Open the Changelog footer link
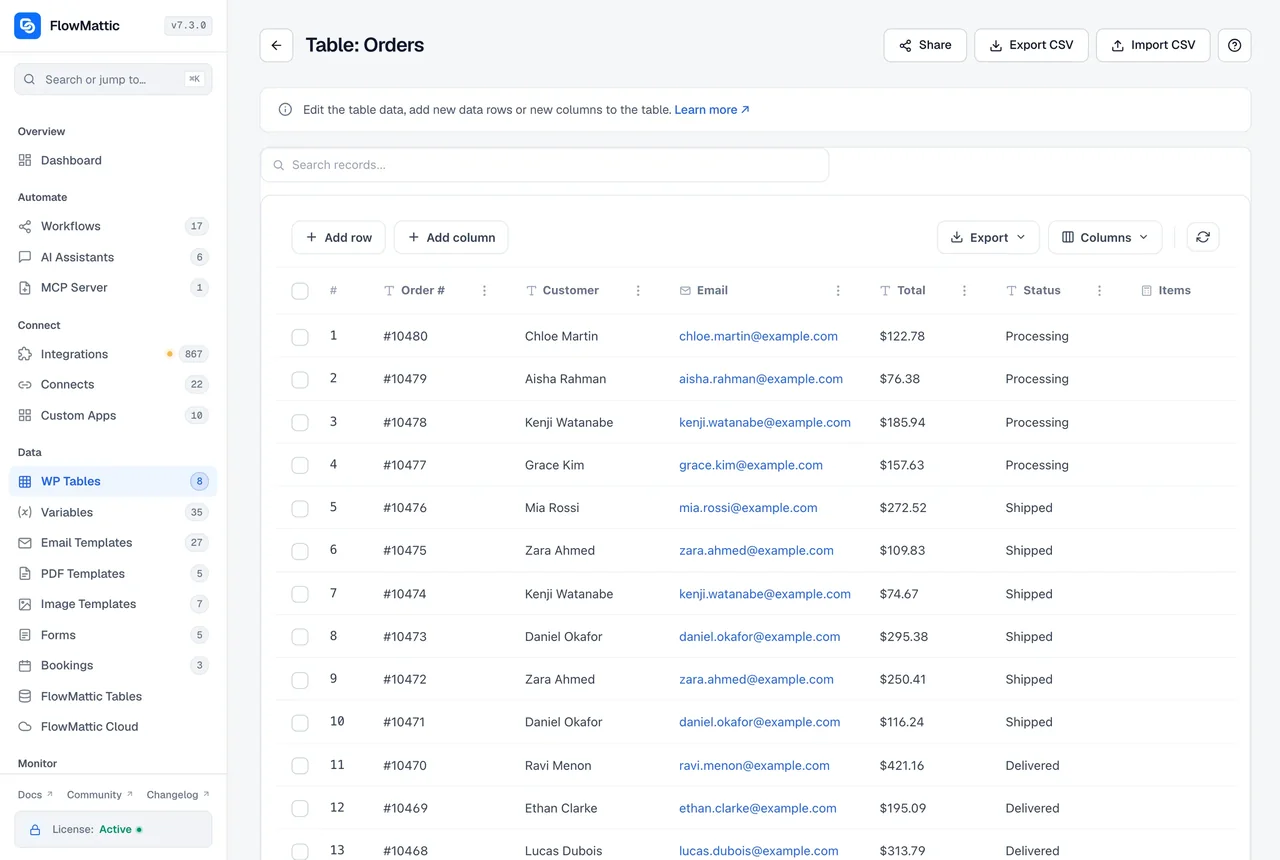1280x860 pixels. click(x=178, y=795)
